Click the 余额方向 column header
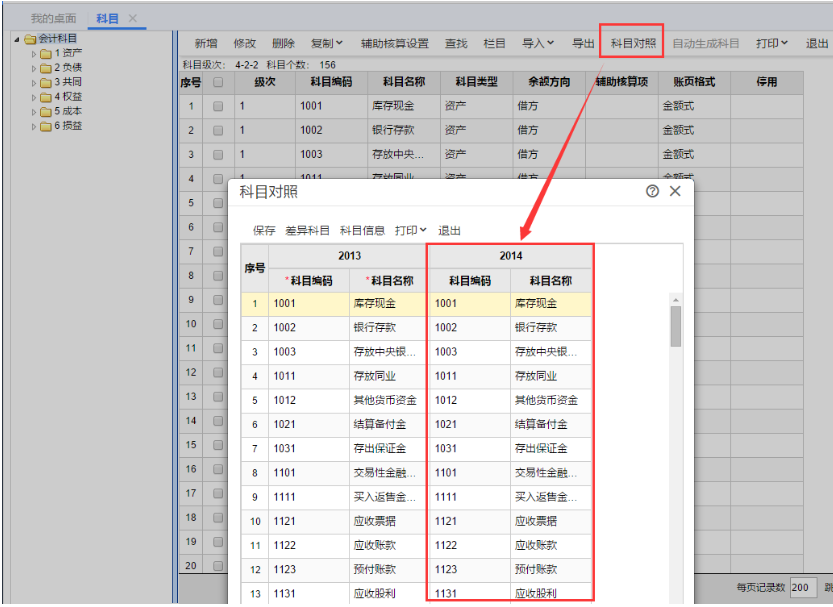 549,82
